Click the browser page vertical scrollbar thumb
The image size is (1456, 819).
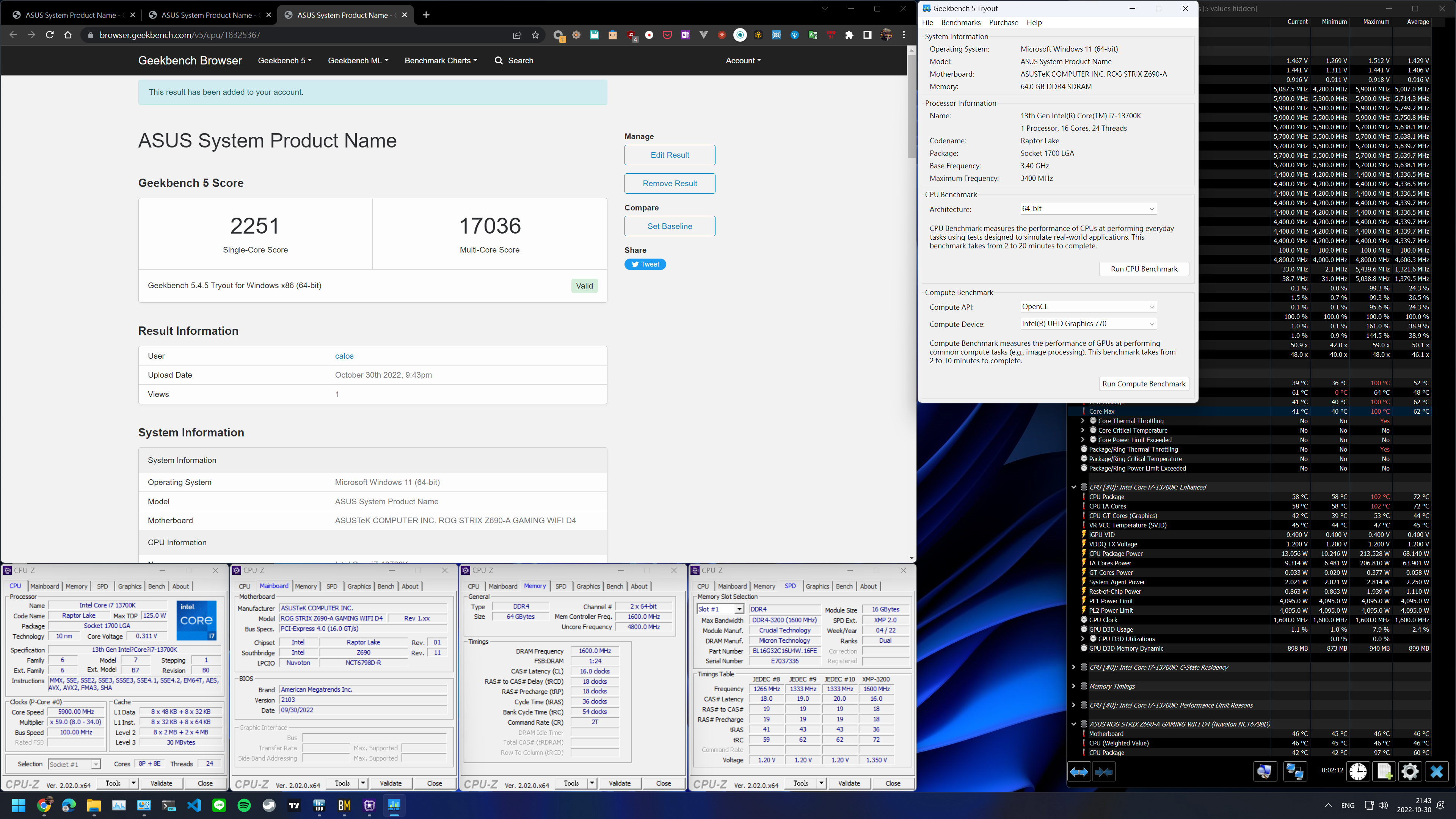911,106
